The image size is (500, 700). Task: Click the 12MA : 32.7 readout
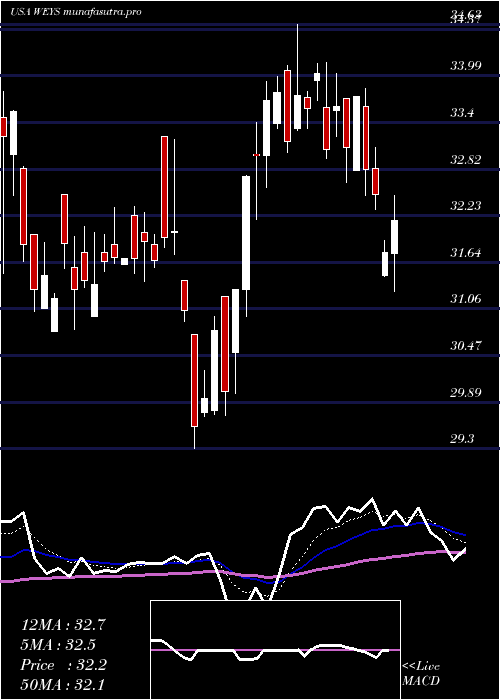[63, 625]
